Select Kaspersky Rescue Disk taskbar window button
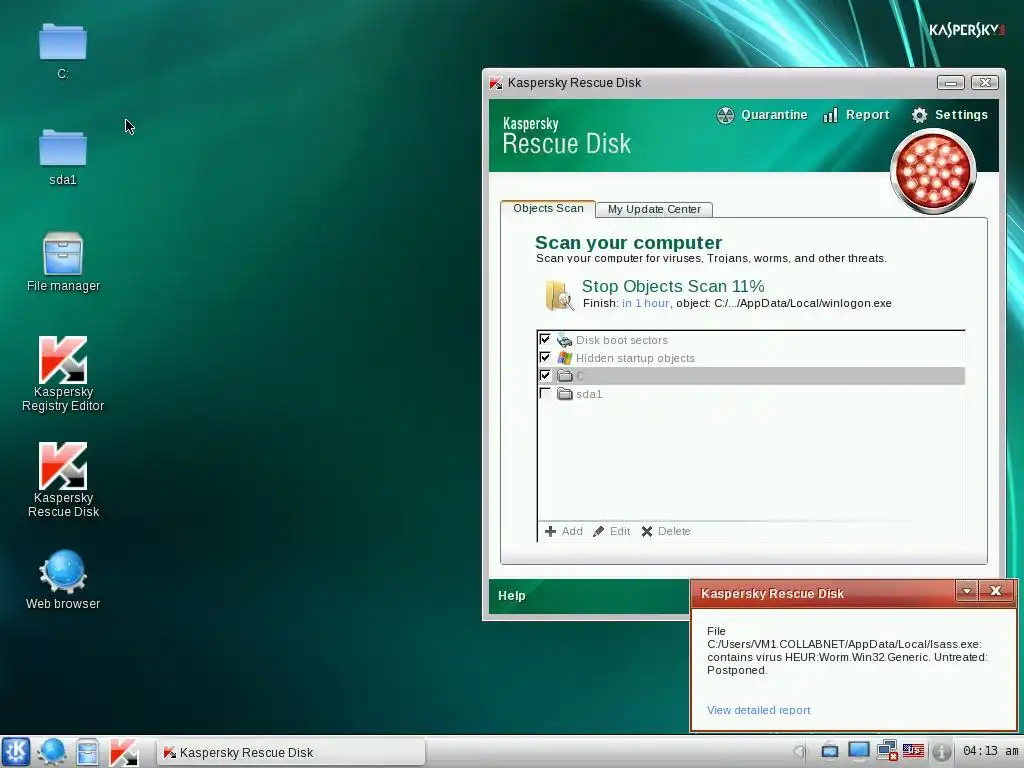Screen dimensions: 1024x768 pos(291,752)
